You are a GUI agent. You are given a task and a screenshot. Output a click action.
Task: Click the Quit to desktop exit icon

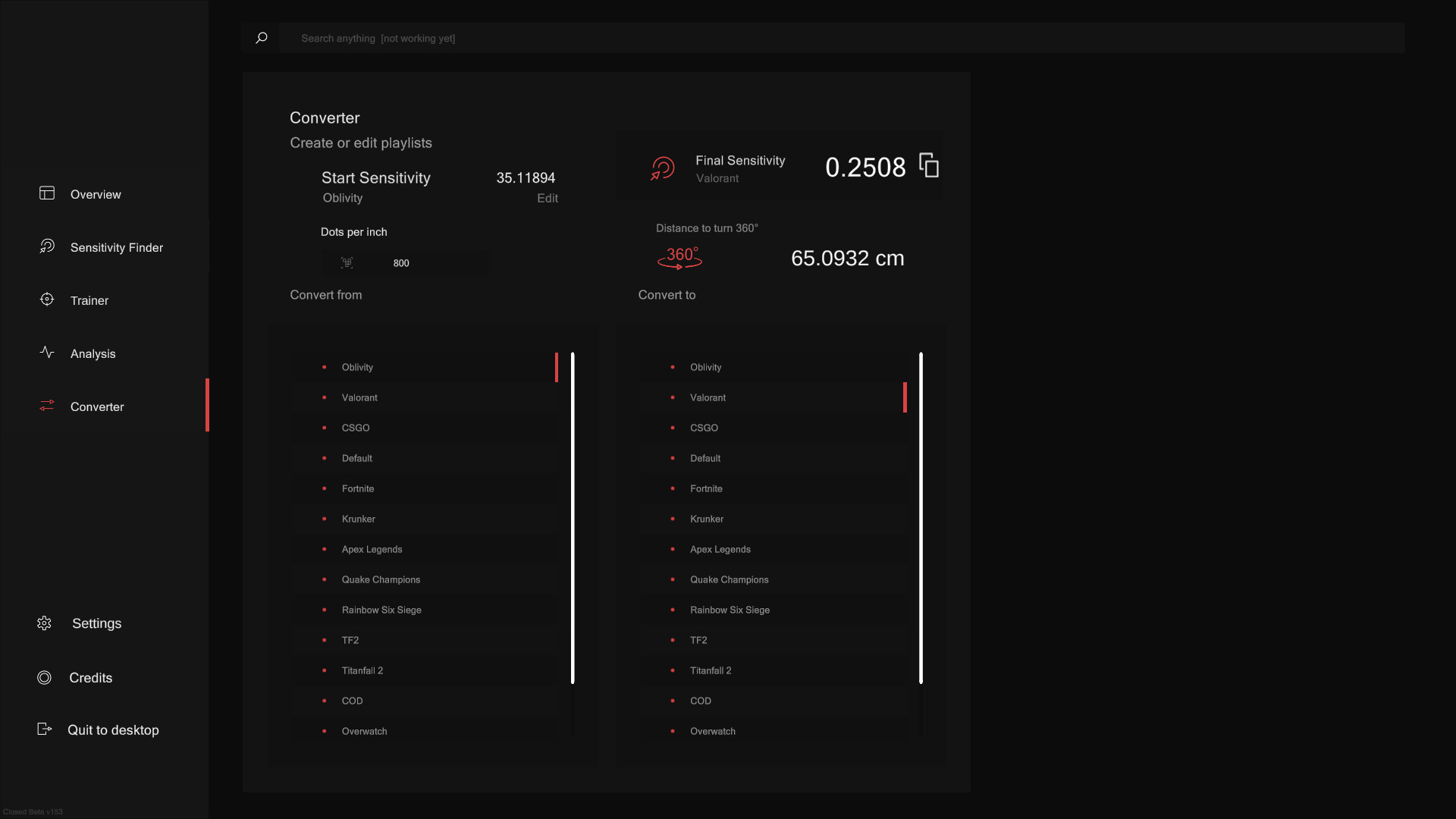click(45, 730)
